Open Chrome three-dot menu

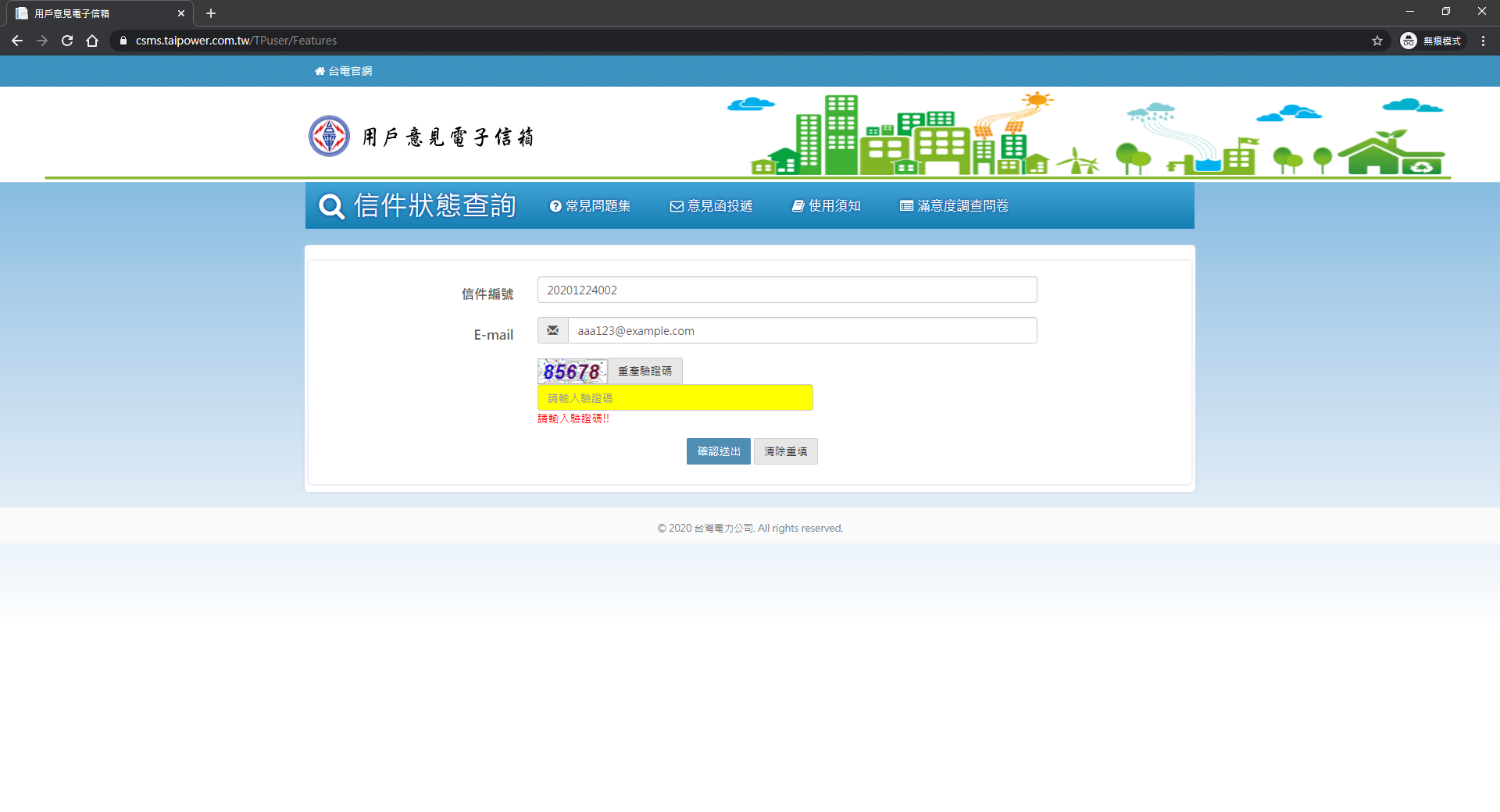(x=1483, y=41)
